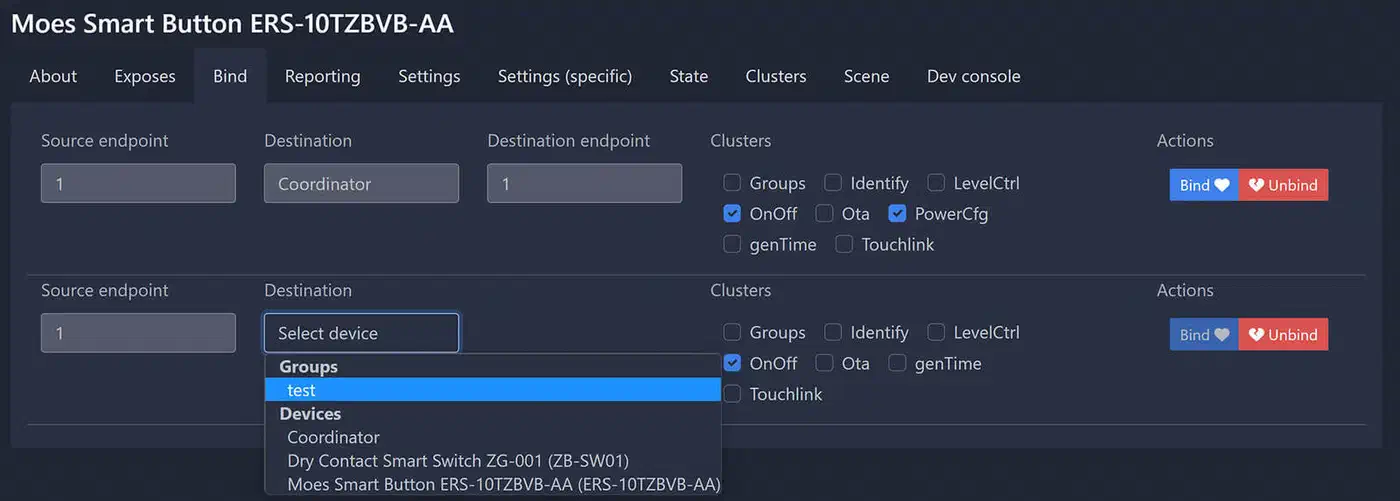Click the Unbind broken-heart button in second row
Screen dimensions: 1400x501
pyautogui.click(x=1283, y=335)
